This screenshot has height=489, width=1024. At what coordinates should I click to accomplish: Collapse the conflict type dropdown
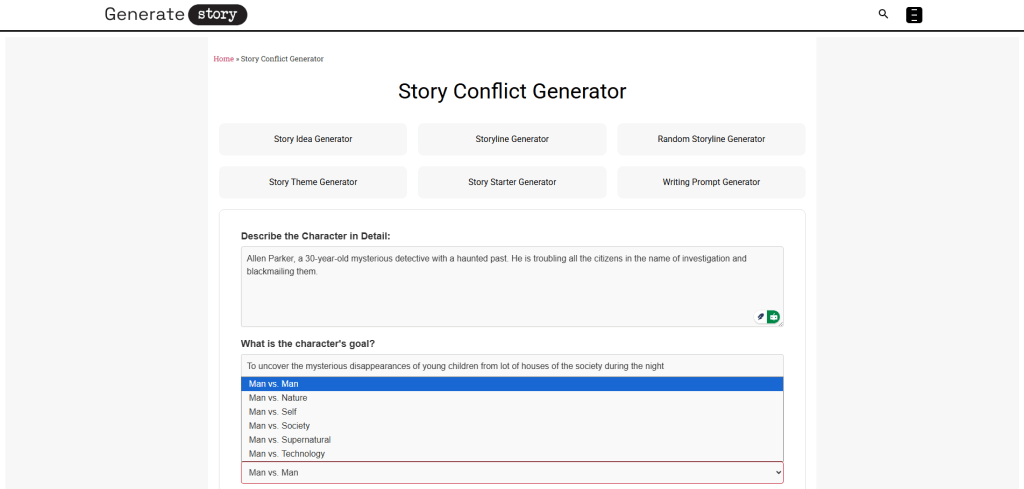click(512, 472)
